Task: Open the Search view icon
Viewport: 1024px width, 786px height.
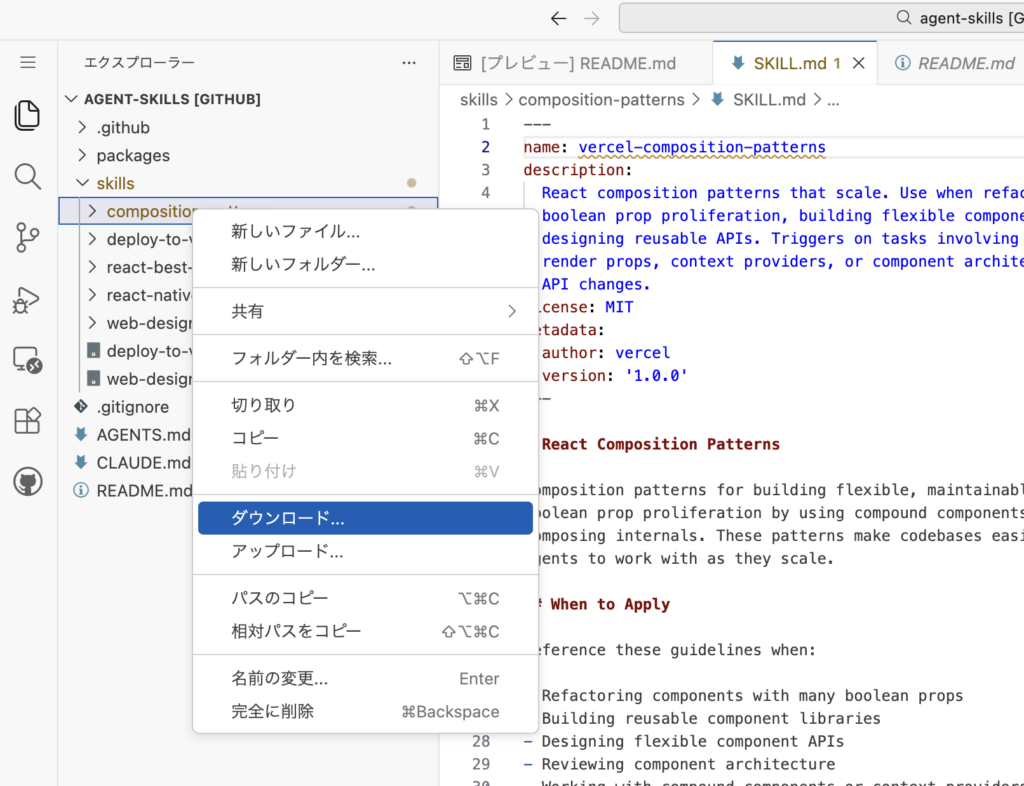Action: pyautogui.click(x=28, y=177)
